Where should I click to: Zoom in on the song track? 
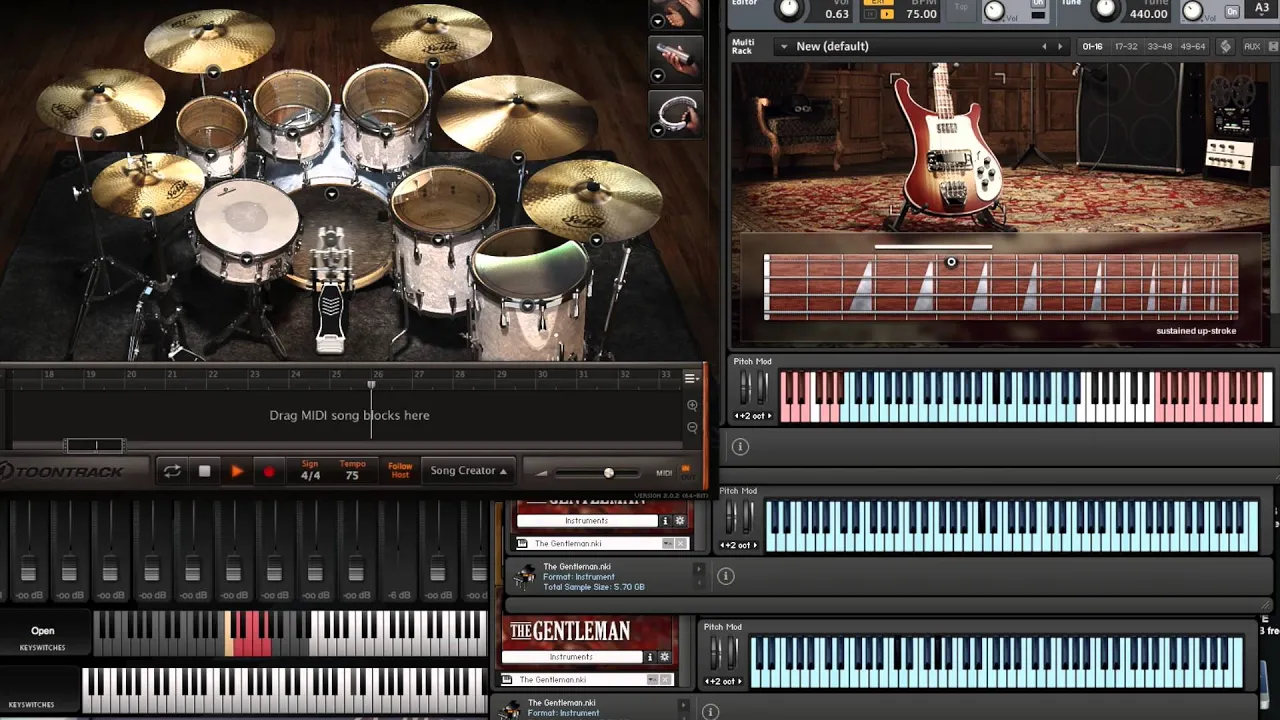click(x=692, y=405)
